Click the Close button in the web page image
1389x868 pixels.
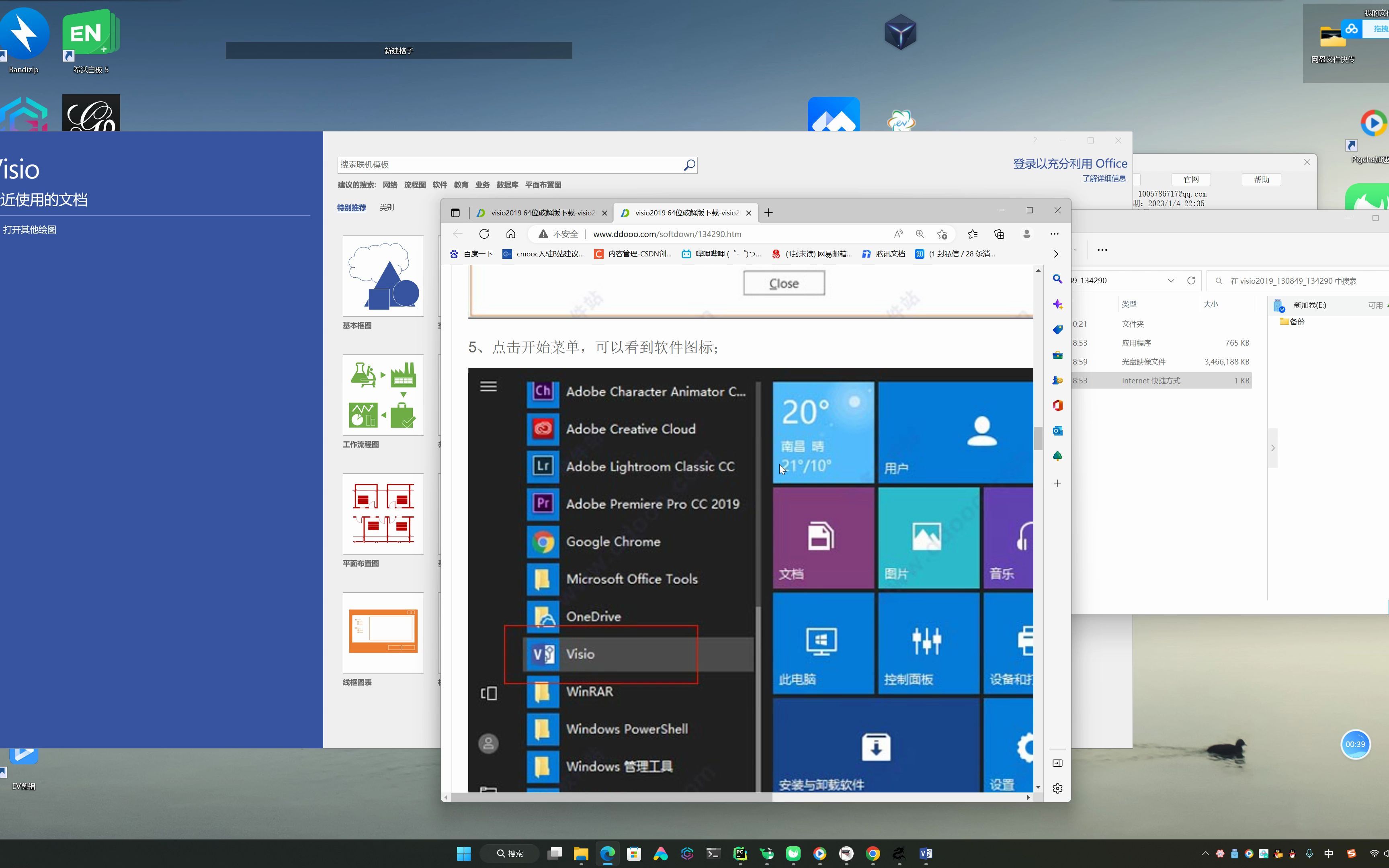point(783,283)
